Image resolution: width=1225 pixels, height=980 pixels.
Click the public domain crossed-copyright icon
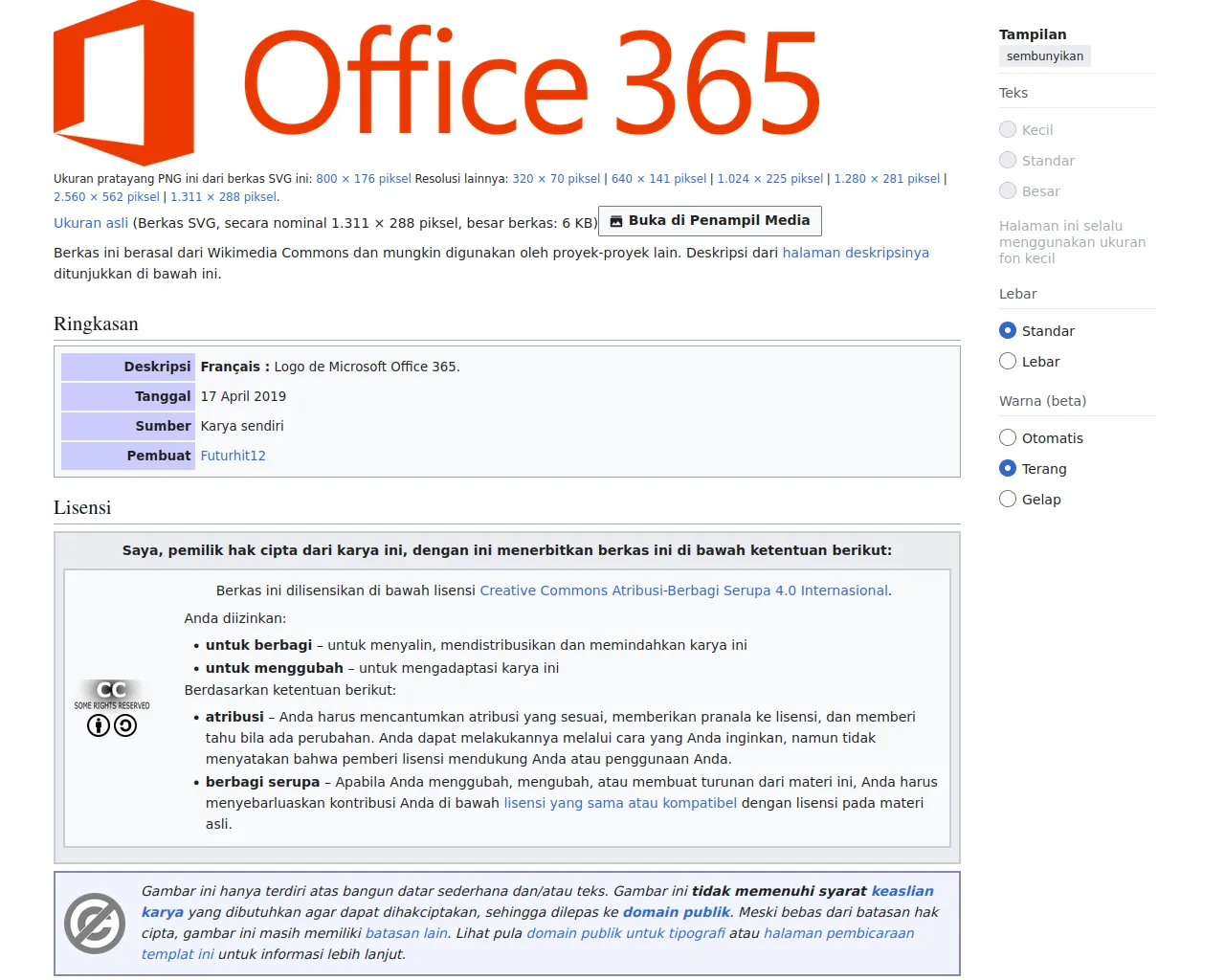point(95,924)
